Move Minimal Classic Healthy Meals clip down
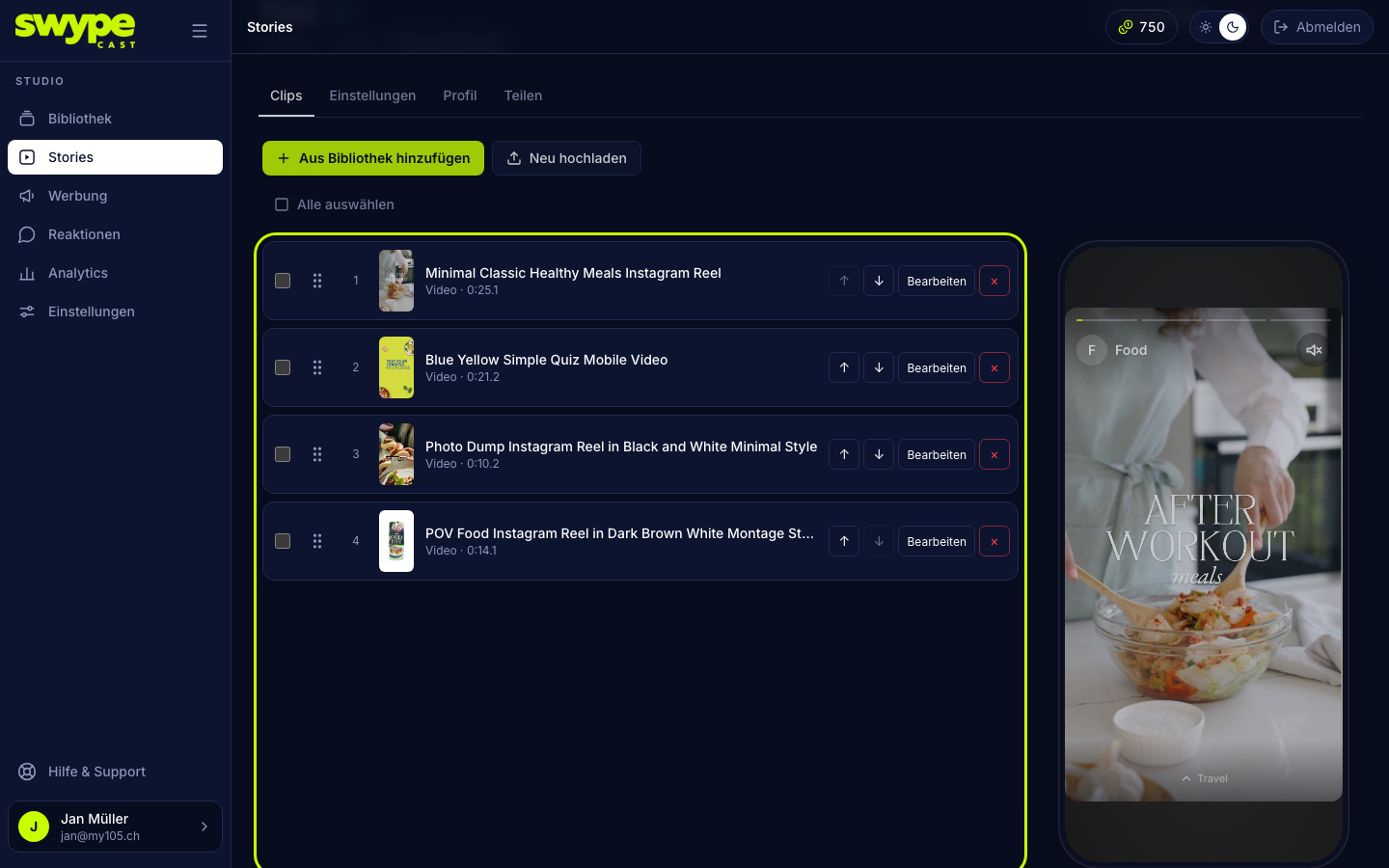This screenshot has width=1389, height=868. (879, 281)
